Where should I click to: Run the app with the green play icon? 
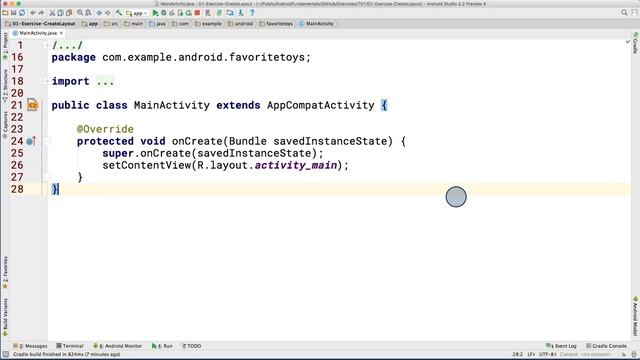[x=155, y=13]
